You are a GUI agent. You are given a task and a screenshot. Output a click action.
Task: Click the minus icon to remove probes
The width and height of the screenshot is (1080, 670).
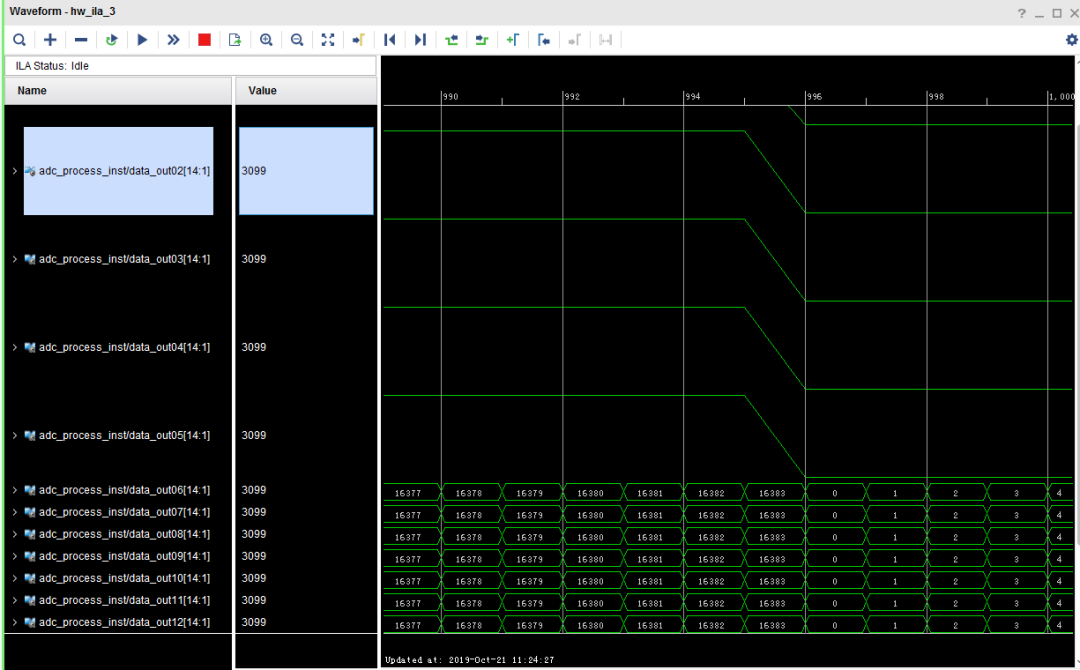(81, 40)
